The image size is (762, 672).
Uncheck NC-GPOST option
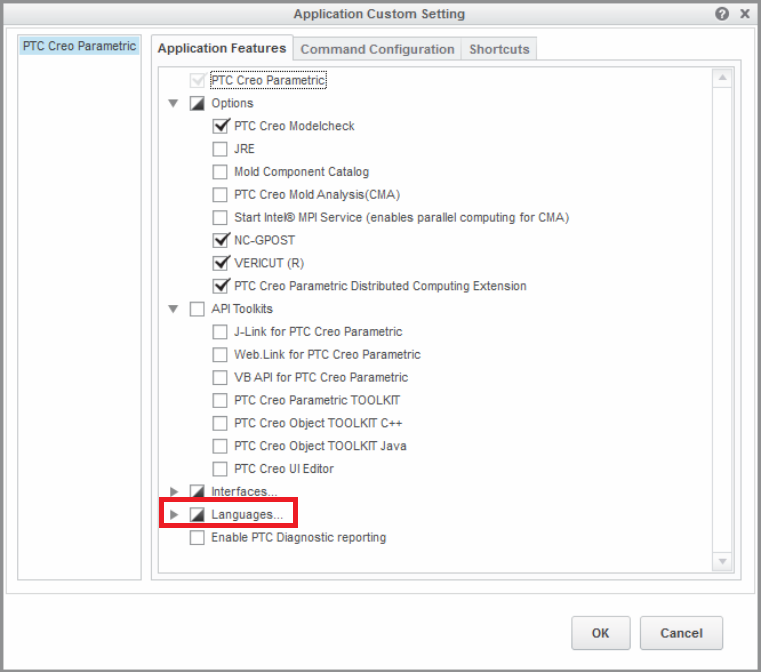pyautogui.click(x=220, y=240)
